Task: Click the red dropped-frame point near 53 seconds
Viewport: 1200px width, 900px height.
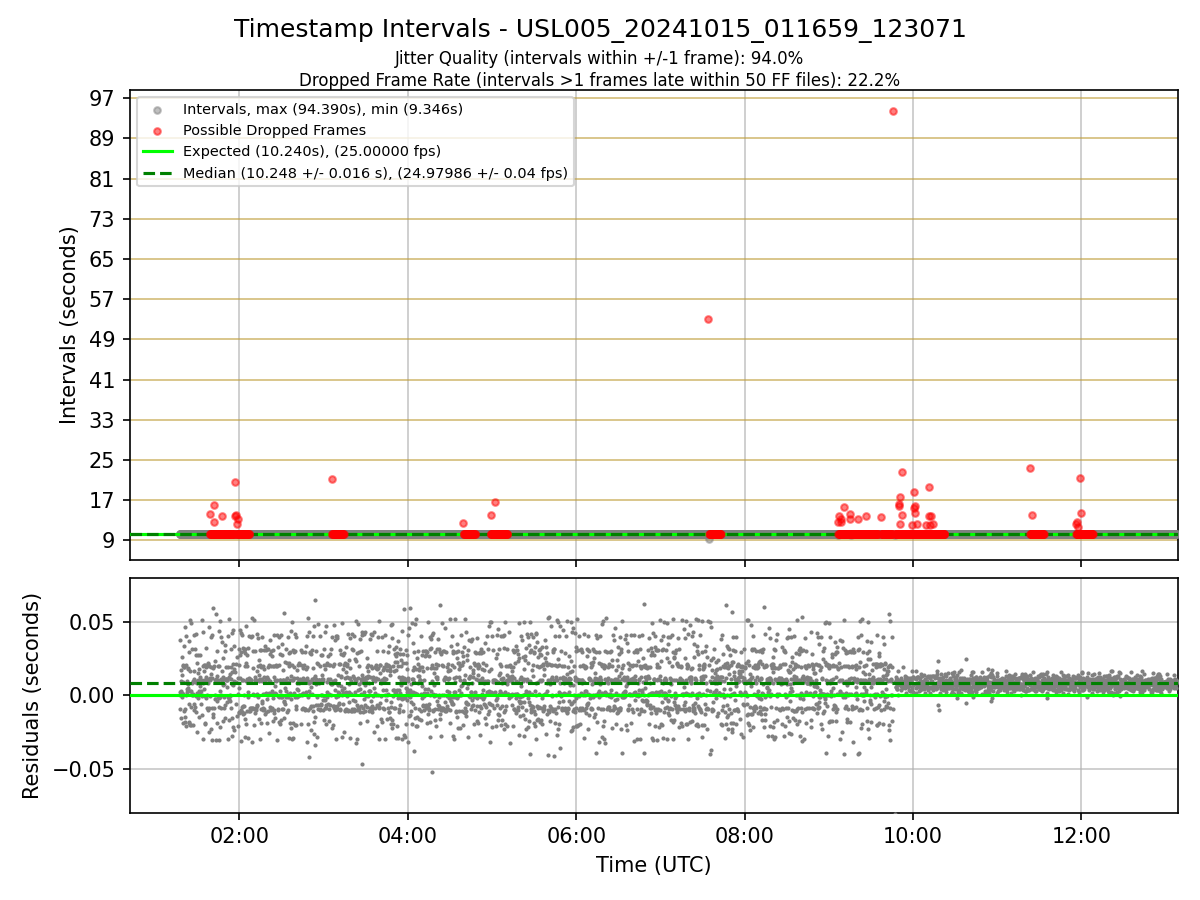Action: pyautogui.click(x=708, y=319)
